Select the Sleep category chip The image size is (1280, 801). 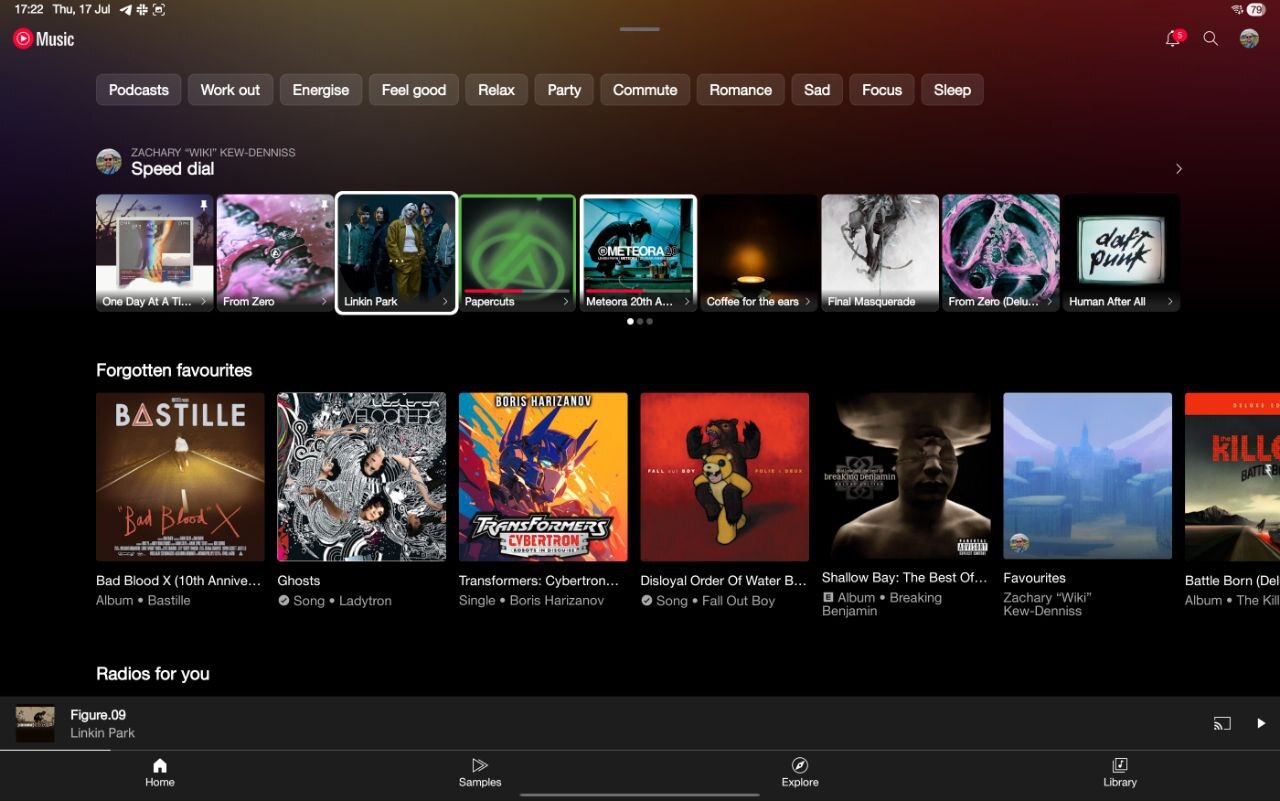(952, 90)
